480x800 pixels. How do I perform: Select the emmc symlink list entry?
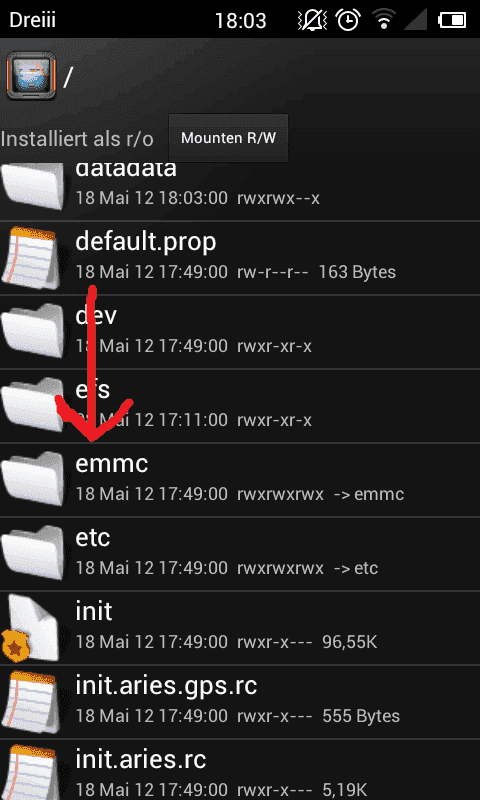point(240,480)
